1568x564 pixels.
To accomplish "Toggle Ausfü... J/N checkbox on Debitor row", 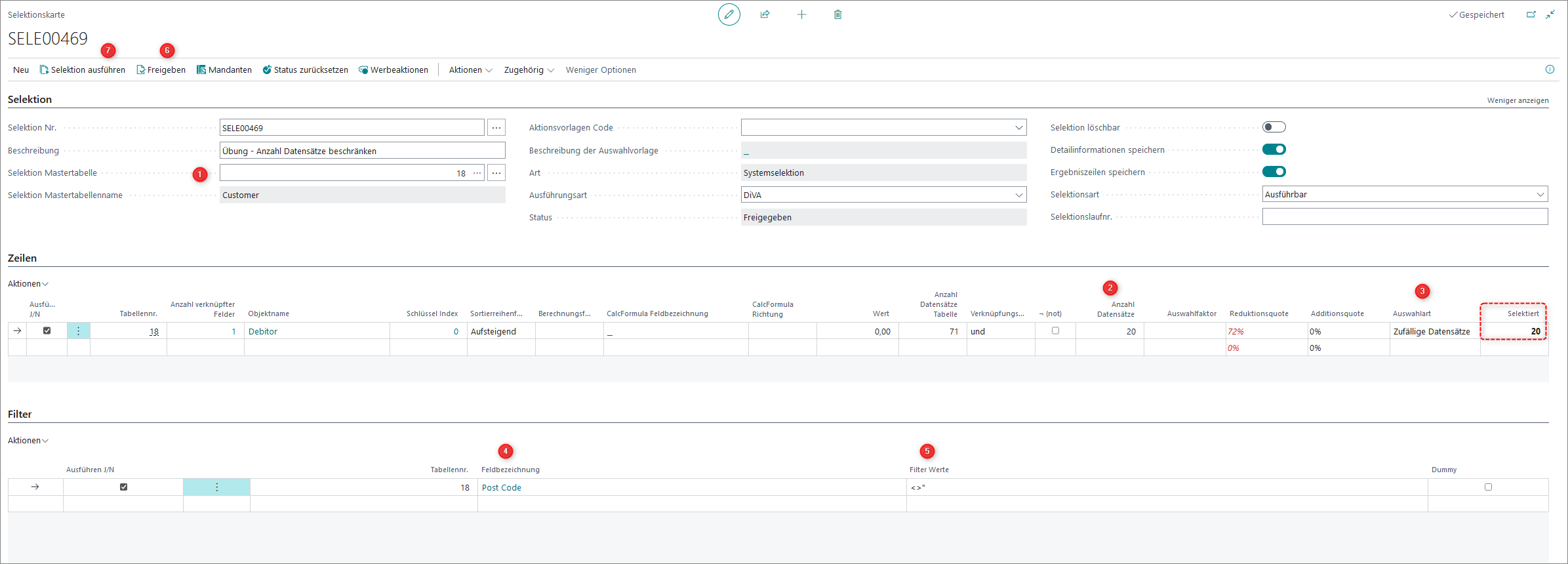I will pyautogui.click(x=47, y=331).
